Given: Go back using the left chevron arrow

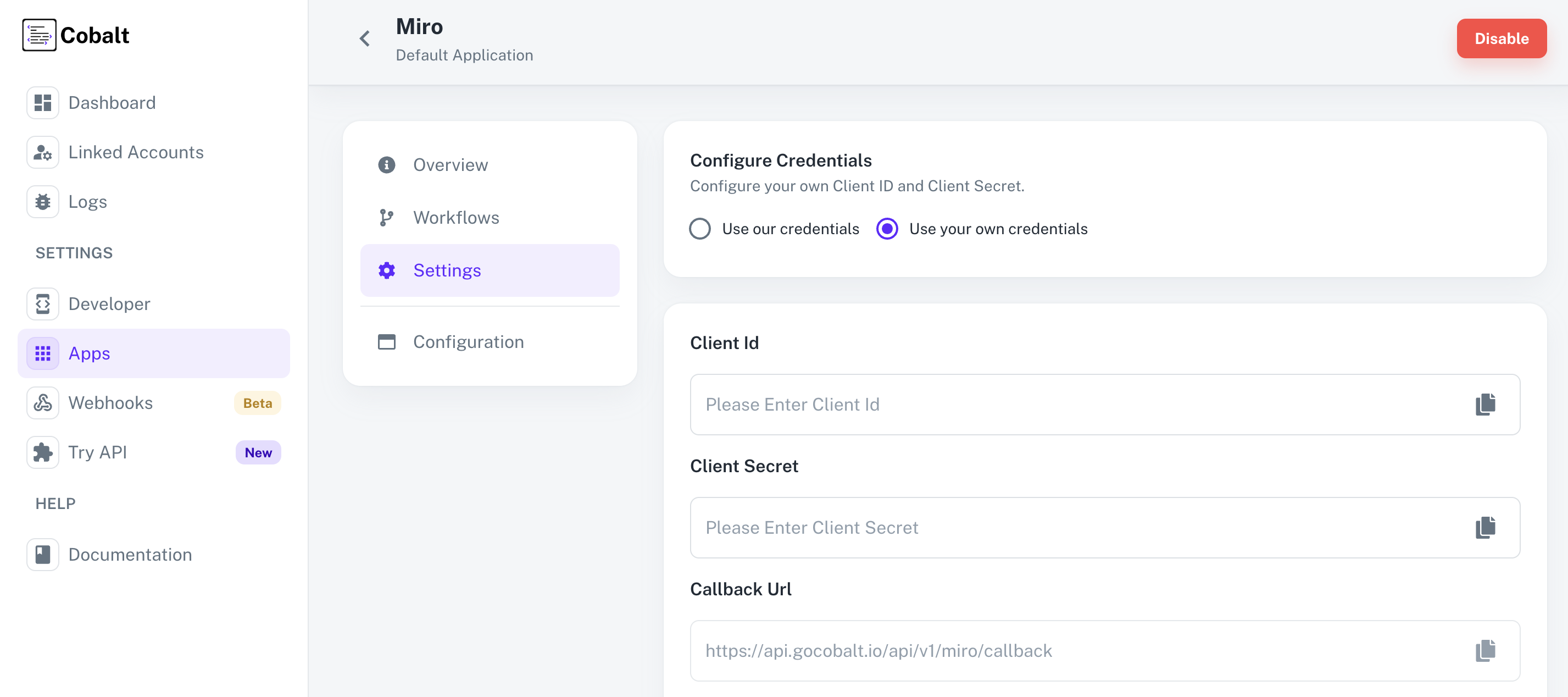Looking at the screenshot, I should [364, 38].
